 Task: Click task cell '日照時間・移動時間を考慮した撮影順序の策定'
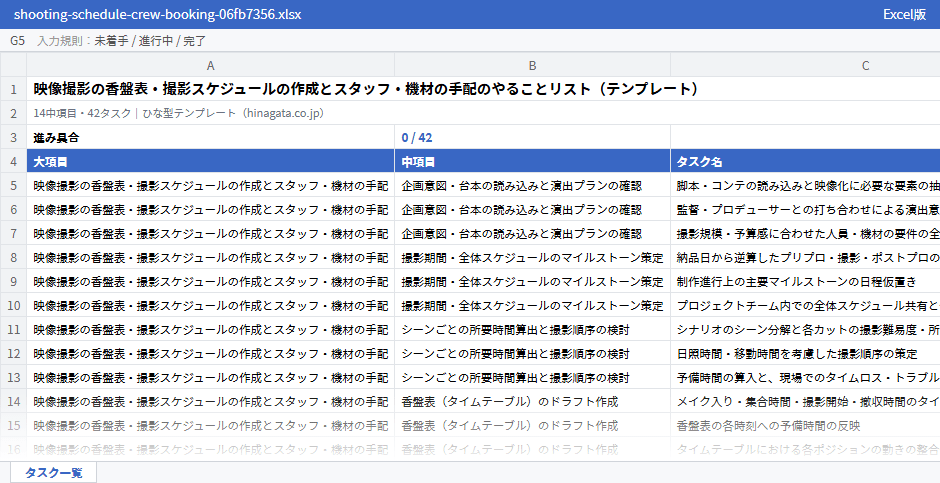(805, 354)
